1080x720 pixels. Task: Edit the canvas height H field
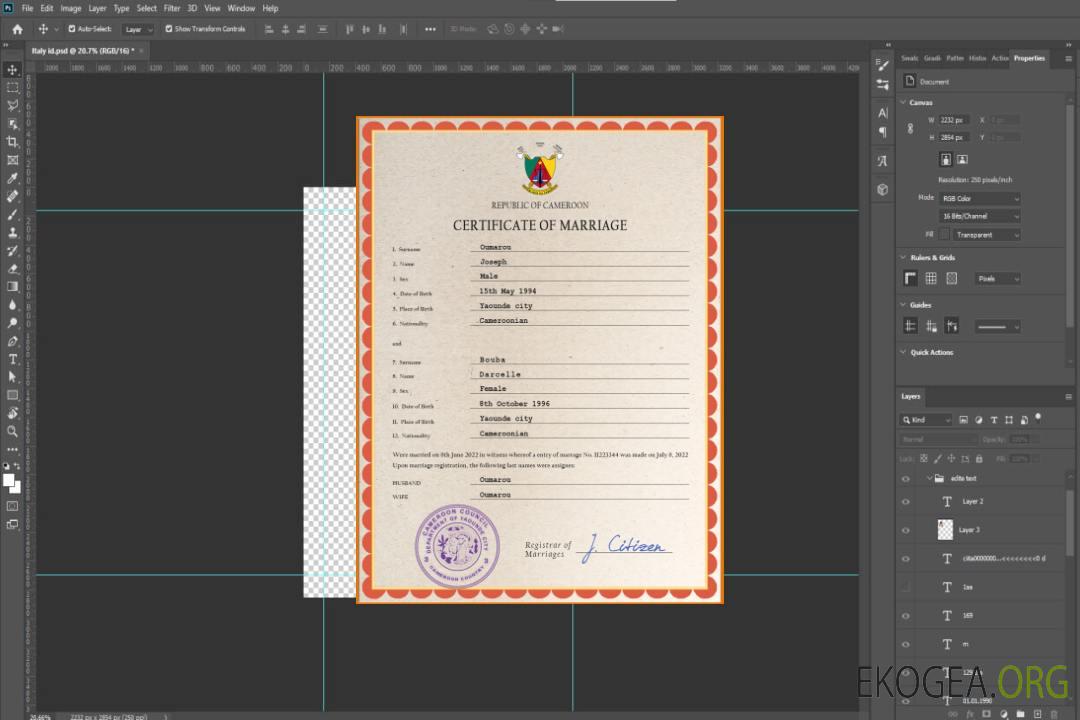point(953,137)
